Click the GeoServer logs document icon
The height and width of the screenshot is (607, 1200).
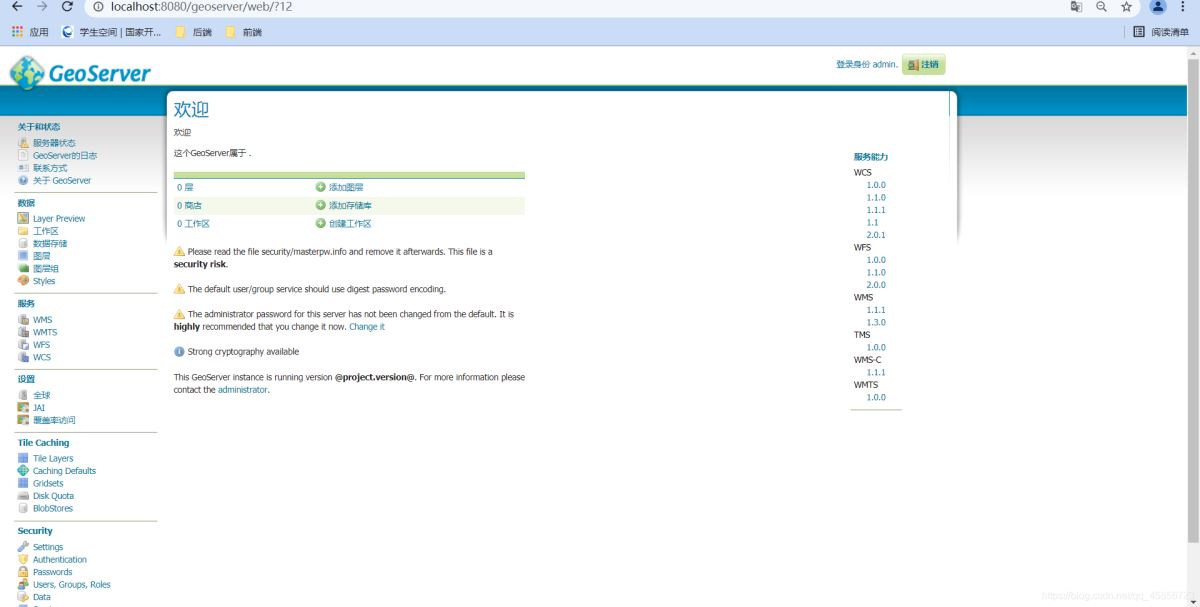coord(23,156)
